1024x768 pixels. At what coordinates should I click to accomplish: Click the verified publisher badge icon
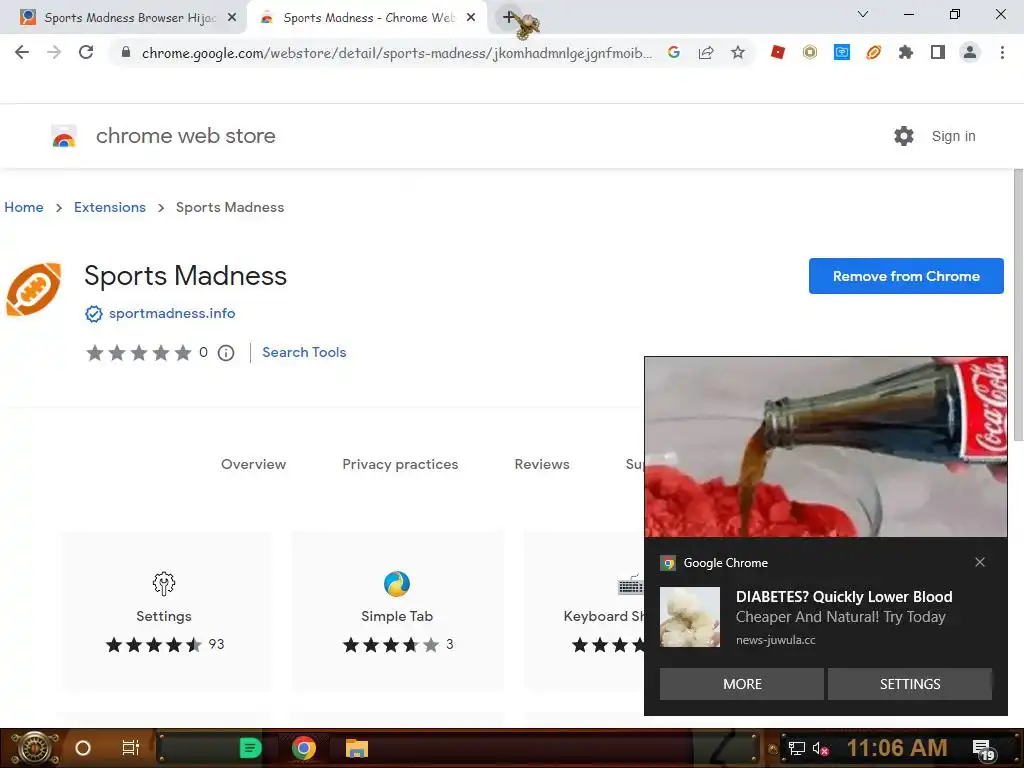tap(93, 314)
